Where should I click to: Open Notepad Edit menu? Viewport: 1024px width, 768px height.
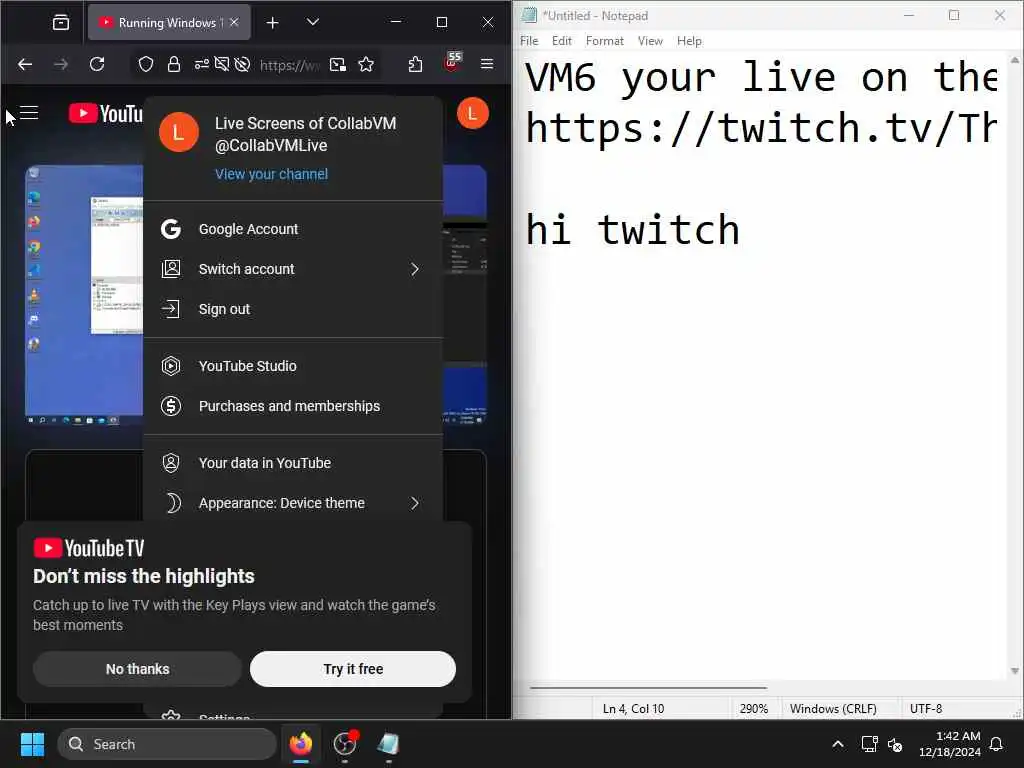tap(562, 40)
